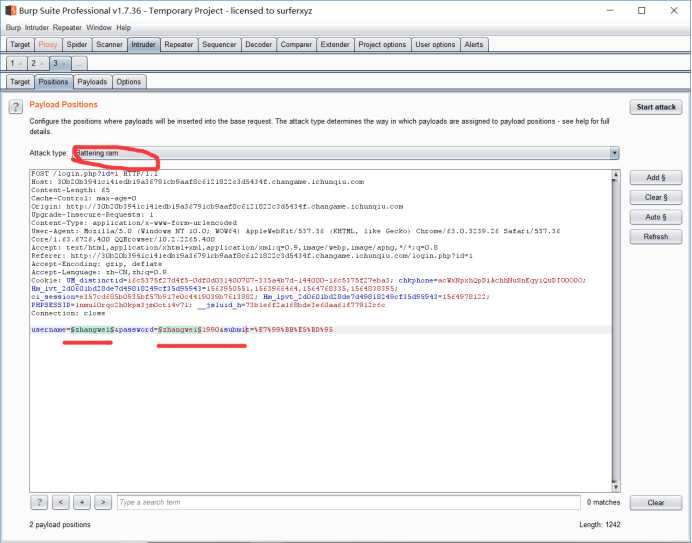
Task: Open the Burp menu
Action: click(13, 27)
